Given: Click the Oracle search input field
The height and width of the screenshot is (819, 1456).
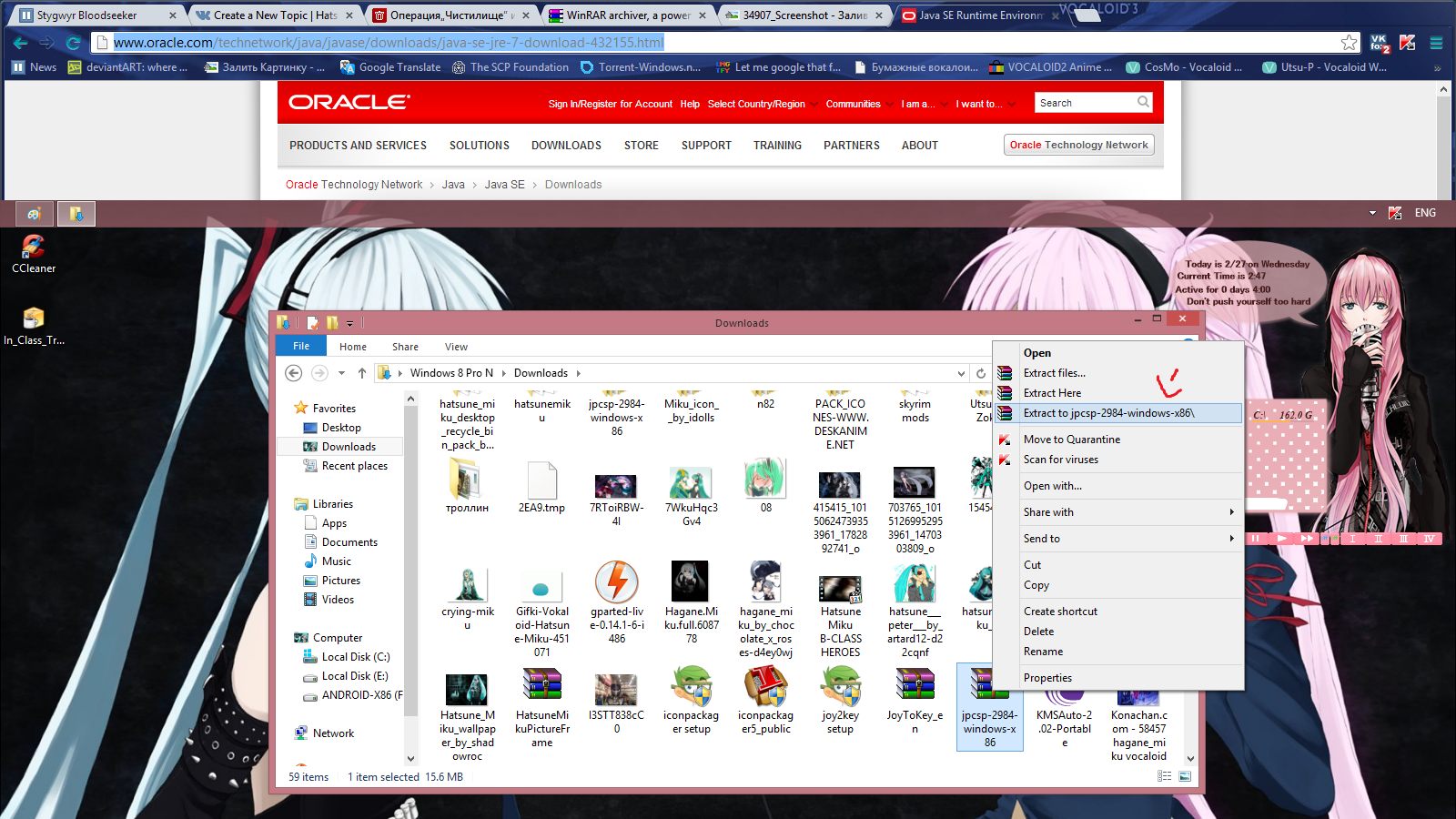Looking at the screenshot, I should pyautogui.click(x=1087, y=103).
